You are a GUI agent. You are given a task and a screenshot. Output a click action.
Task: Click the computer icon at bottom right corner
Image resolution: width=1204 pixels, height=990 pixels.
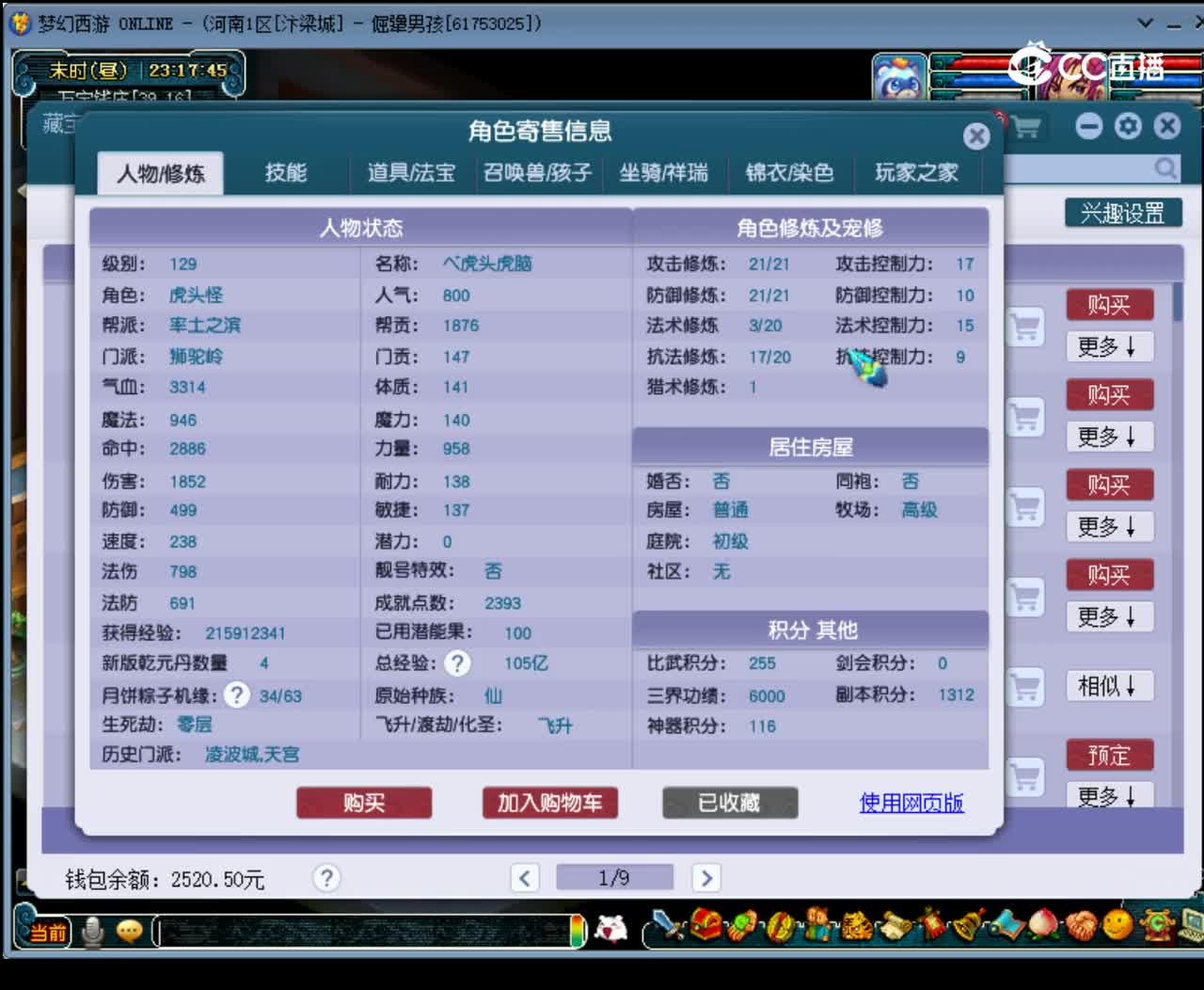point(1191,927)
